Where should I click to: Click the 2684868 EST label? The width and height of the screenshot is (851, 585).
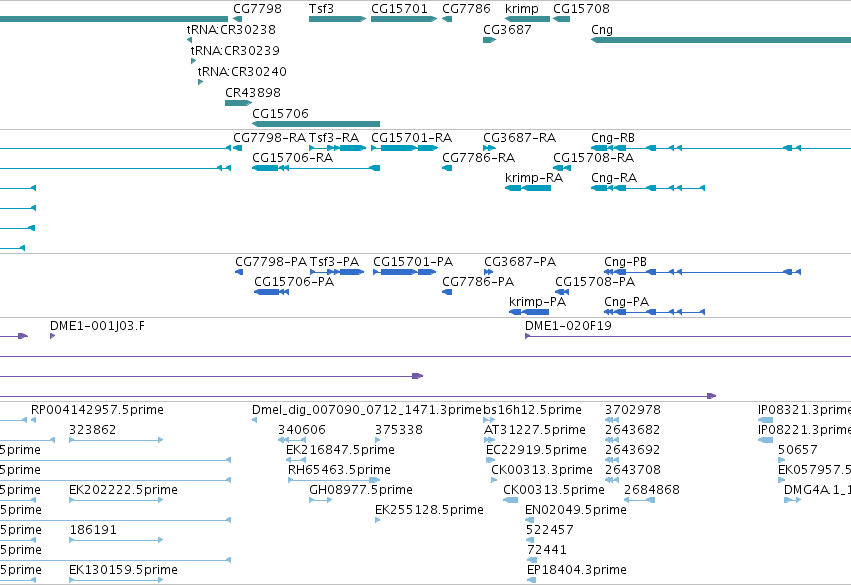pyautogui.click(x=652, y=490)
